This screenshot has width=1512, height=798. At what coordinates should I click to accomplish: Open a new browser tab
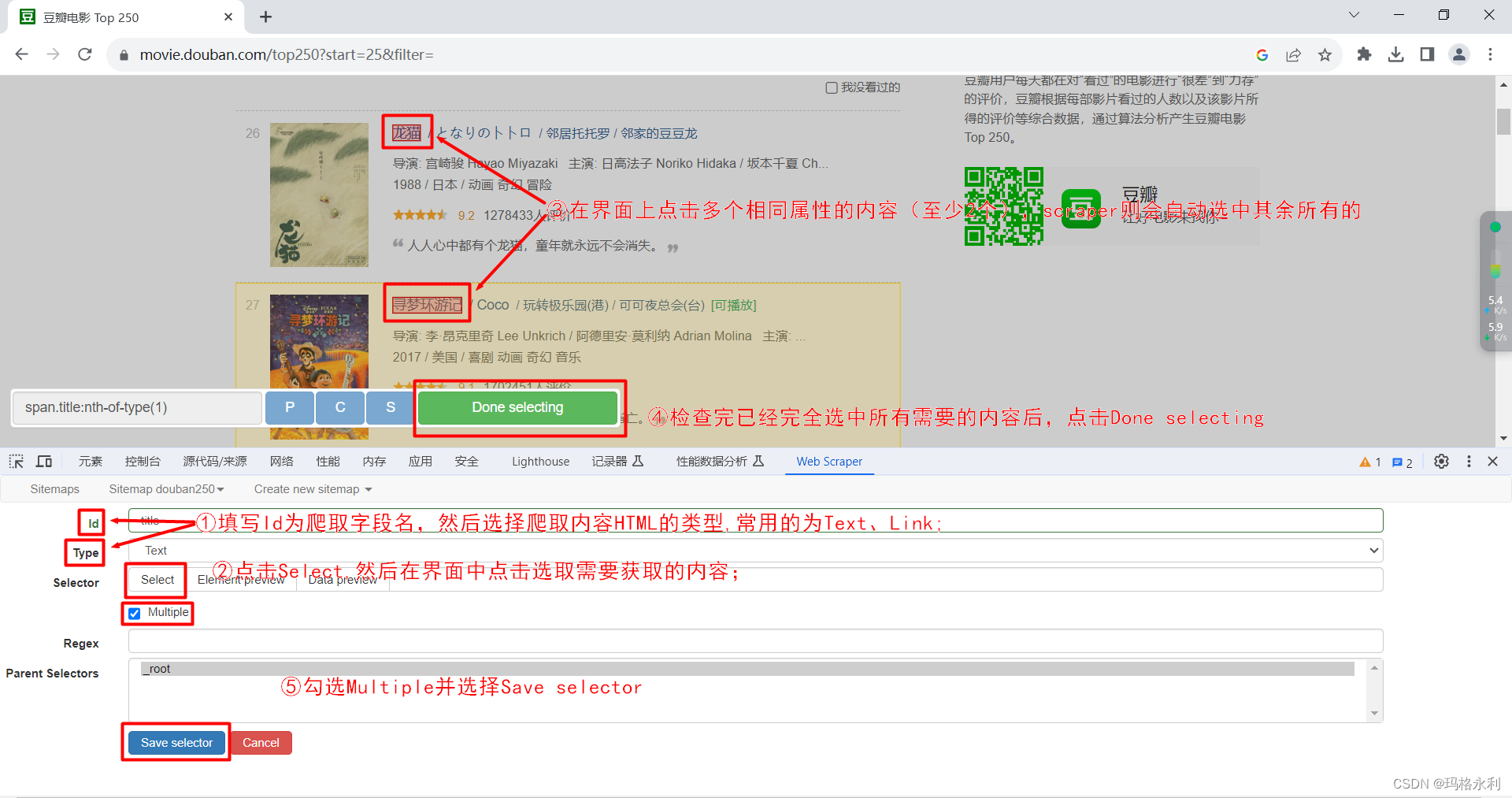[266, 17]
